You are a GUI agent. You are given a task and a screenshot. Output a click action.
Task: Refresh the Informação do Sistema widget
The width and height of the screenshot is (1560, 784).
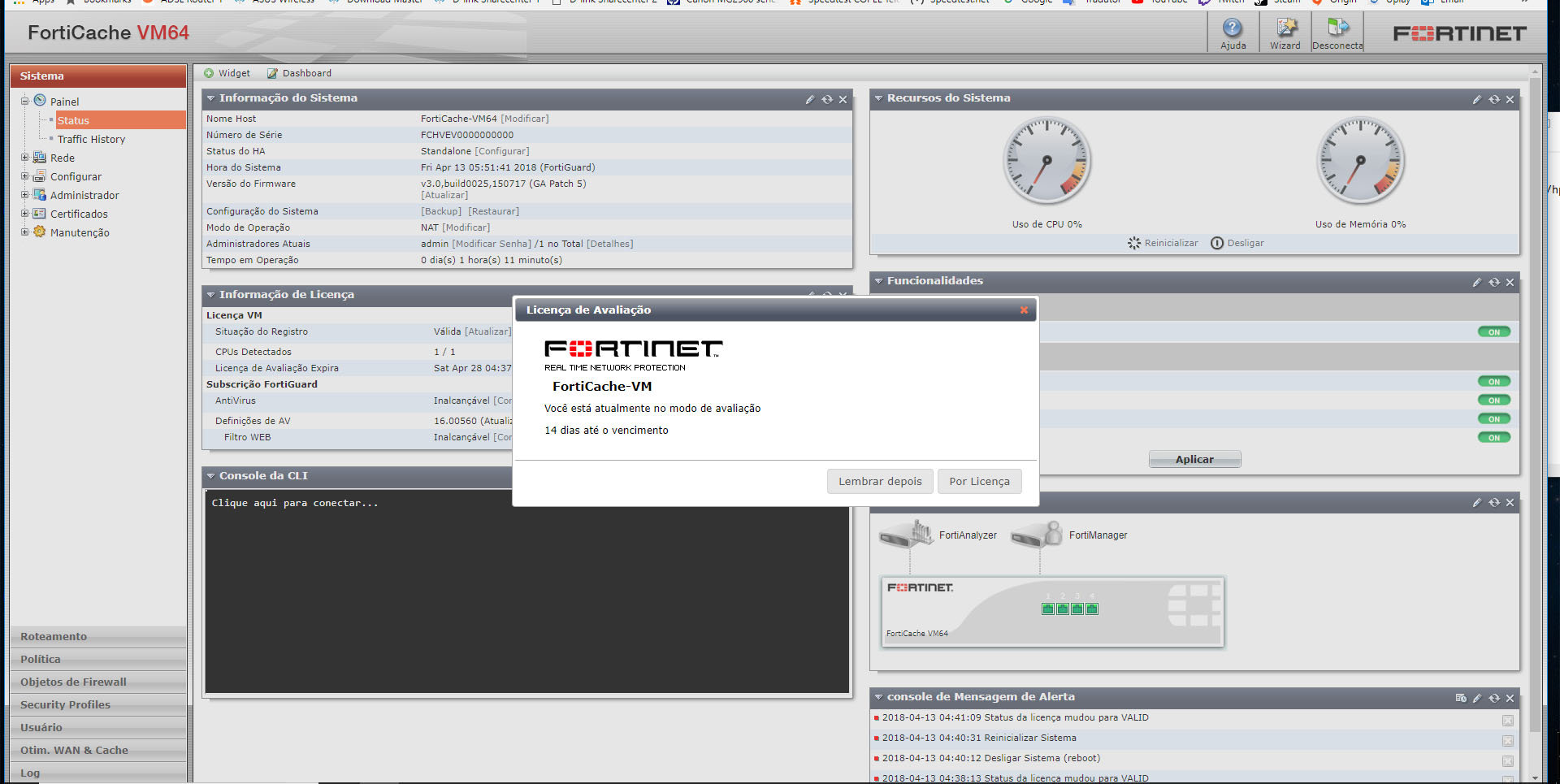point(827,99)
